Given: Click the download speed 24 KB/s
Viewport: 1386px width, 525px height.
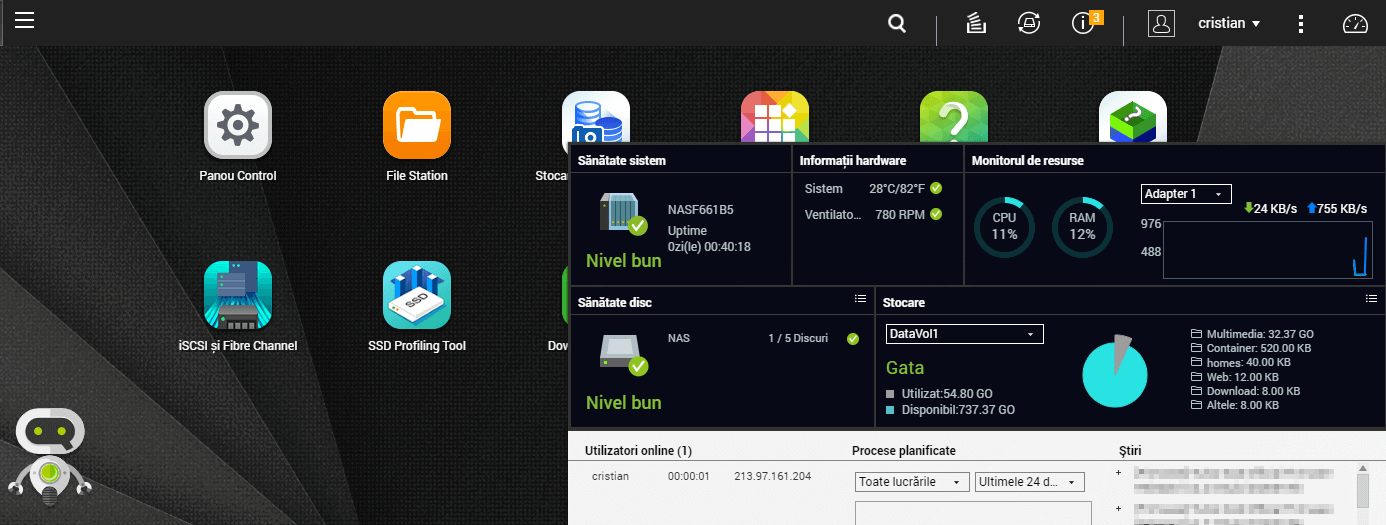Looking at the screenshot, I should (x=1270, y=209).
